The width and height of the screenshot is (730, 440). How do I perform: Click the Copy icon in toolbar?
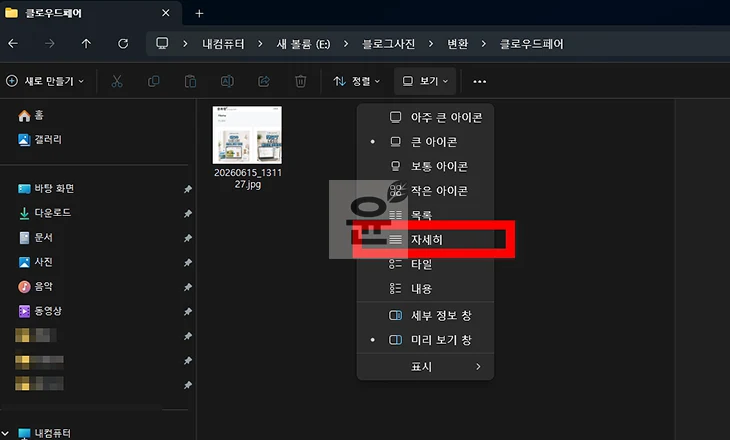(154, 81)
